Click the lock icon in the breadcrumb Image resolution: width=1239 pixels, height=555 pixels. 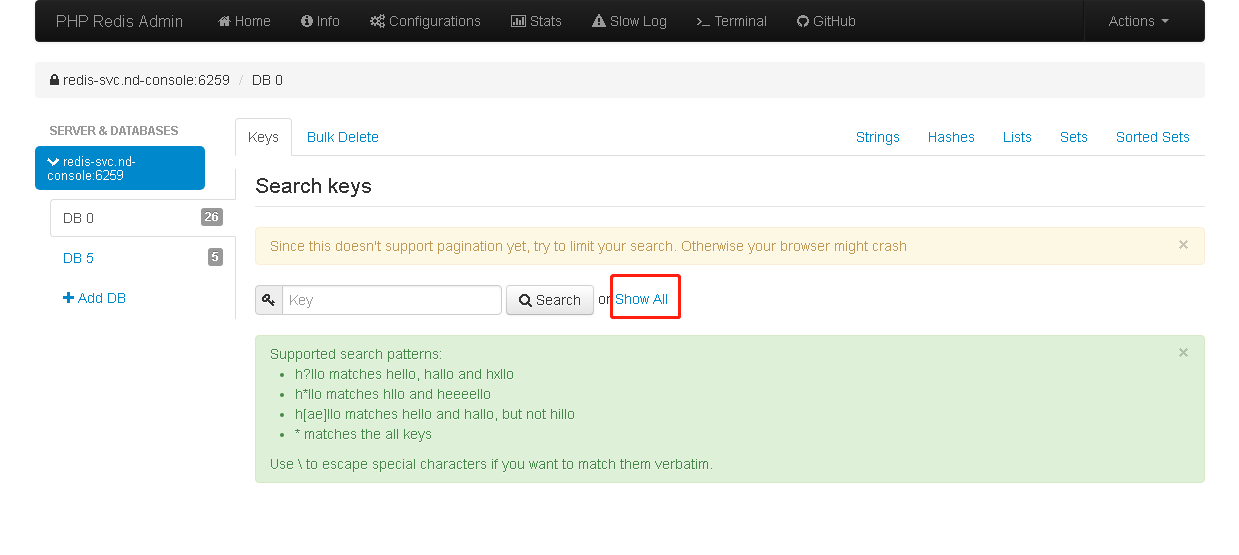(x=54, y=80)
